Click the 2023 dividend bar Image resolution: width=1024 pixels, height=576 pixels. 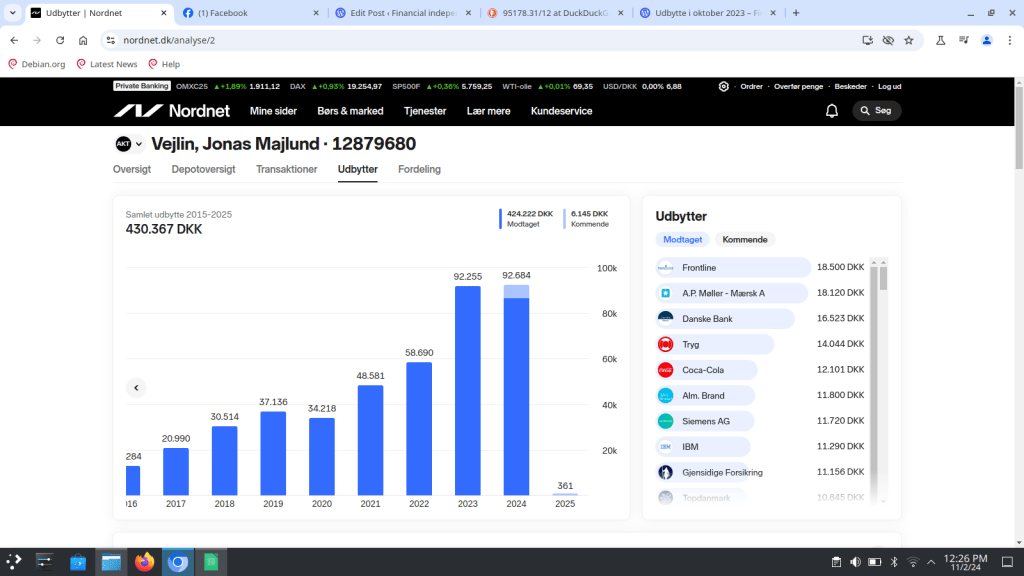[467, 390]
